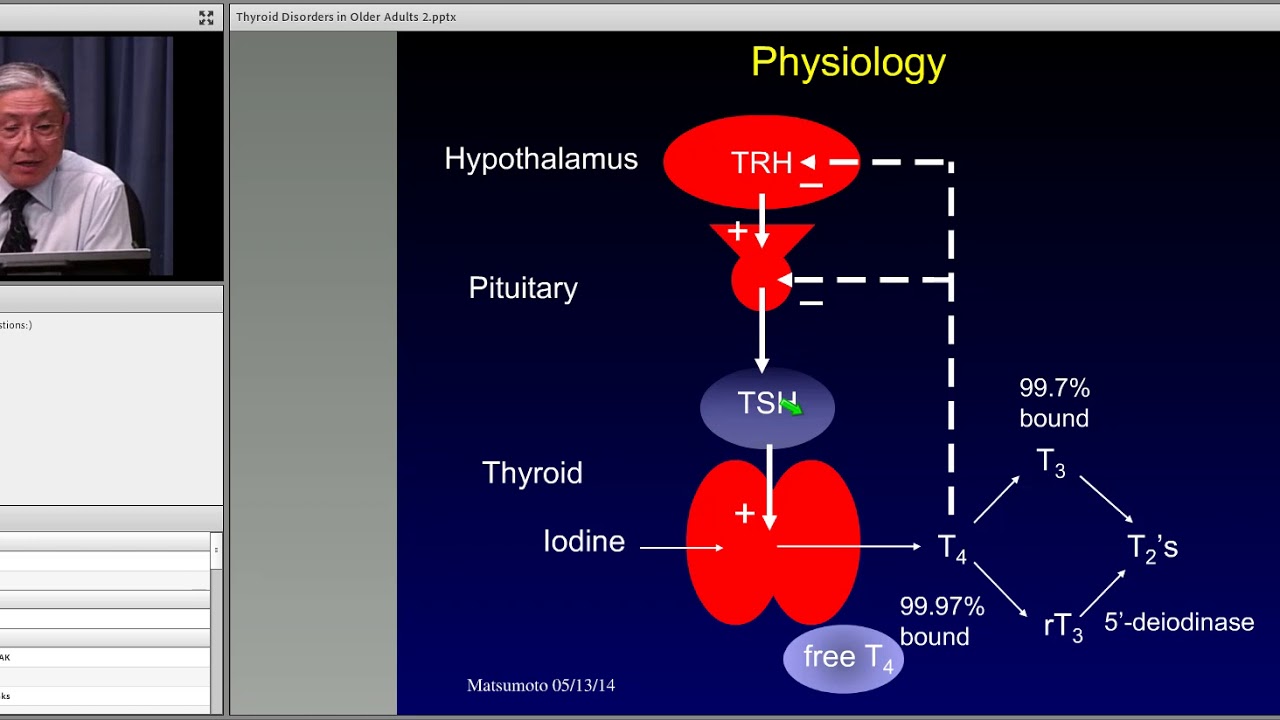Click the 'rT3' label on the slide

(1063, 627)
